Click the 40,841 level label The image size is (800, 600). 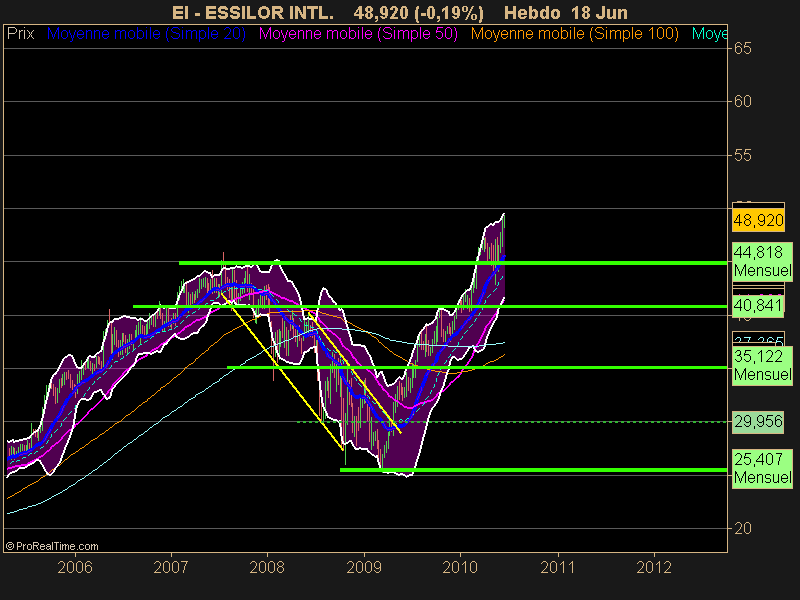pos(758,305)
